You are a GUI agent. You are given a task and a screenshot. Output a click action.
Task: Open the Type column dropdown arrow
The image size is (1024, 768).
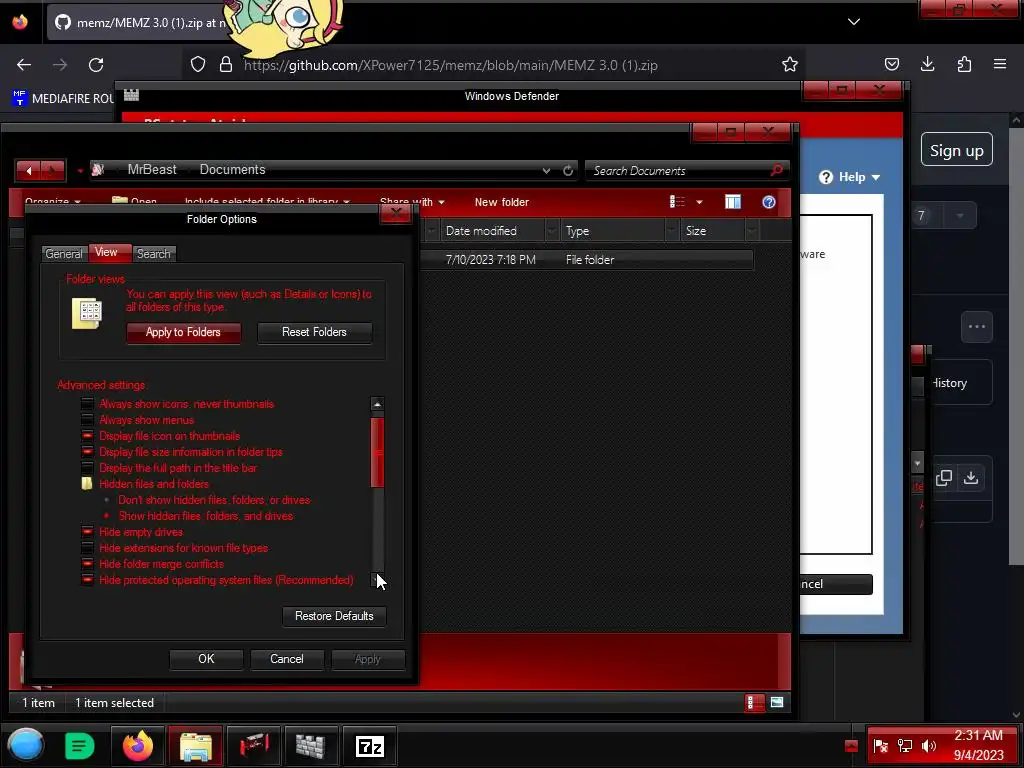point(671,231)
